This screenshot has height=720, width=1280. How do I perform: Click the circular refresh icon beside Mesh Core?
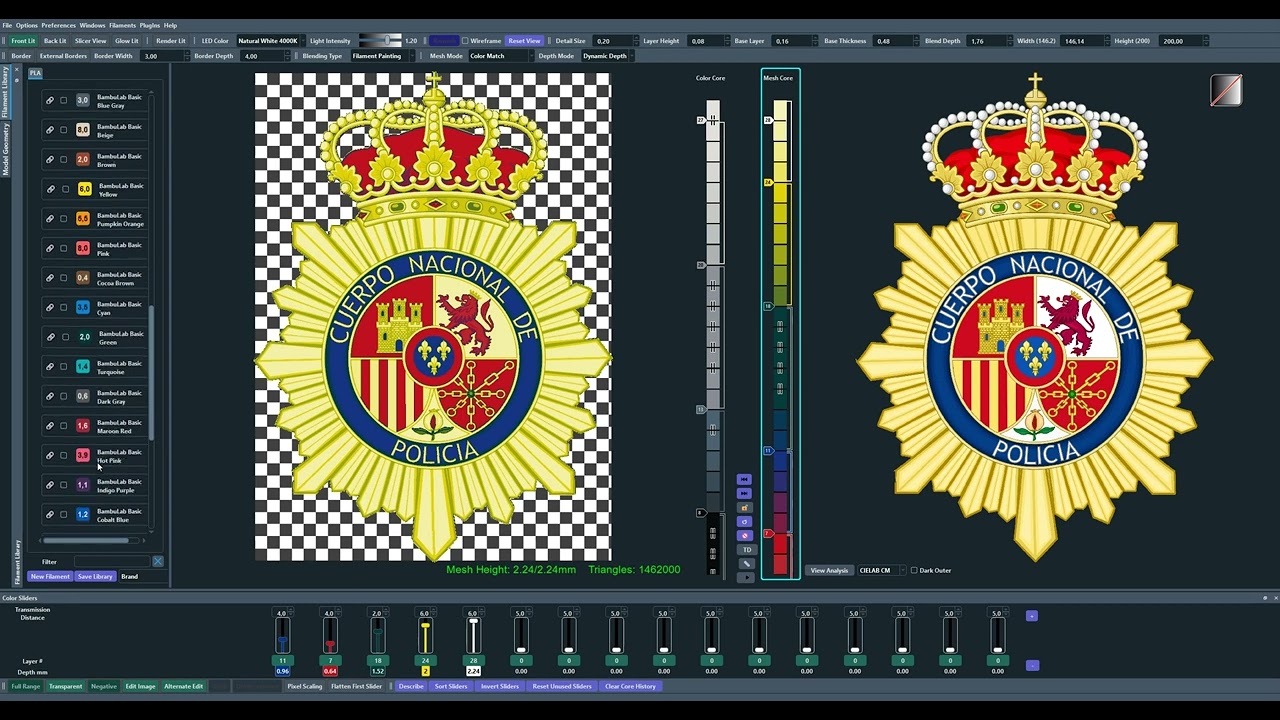point(743,522)
